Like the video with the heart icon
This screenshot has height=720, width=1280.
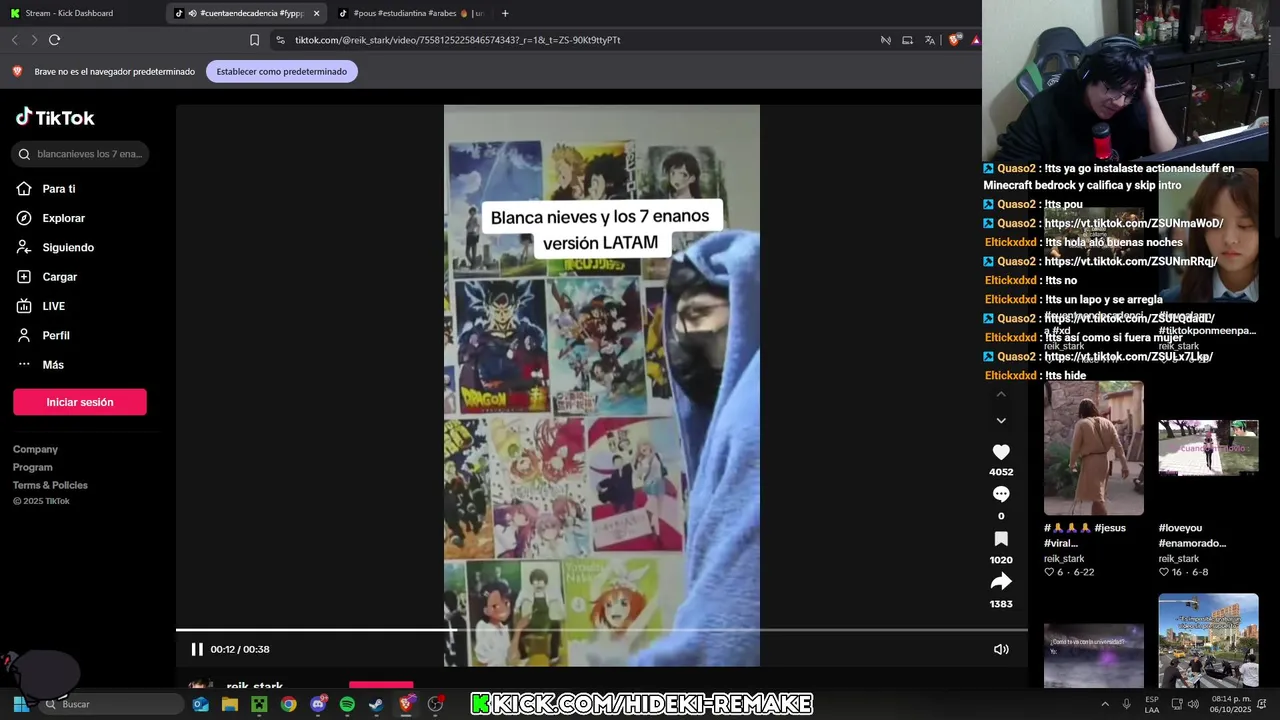coord(1001,452)
